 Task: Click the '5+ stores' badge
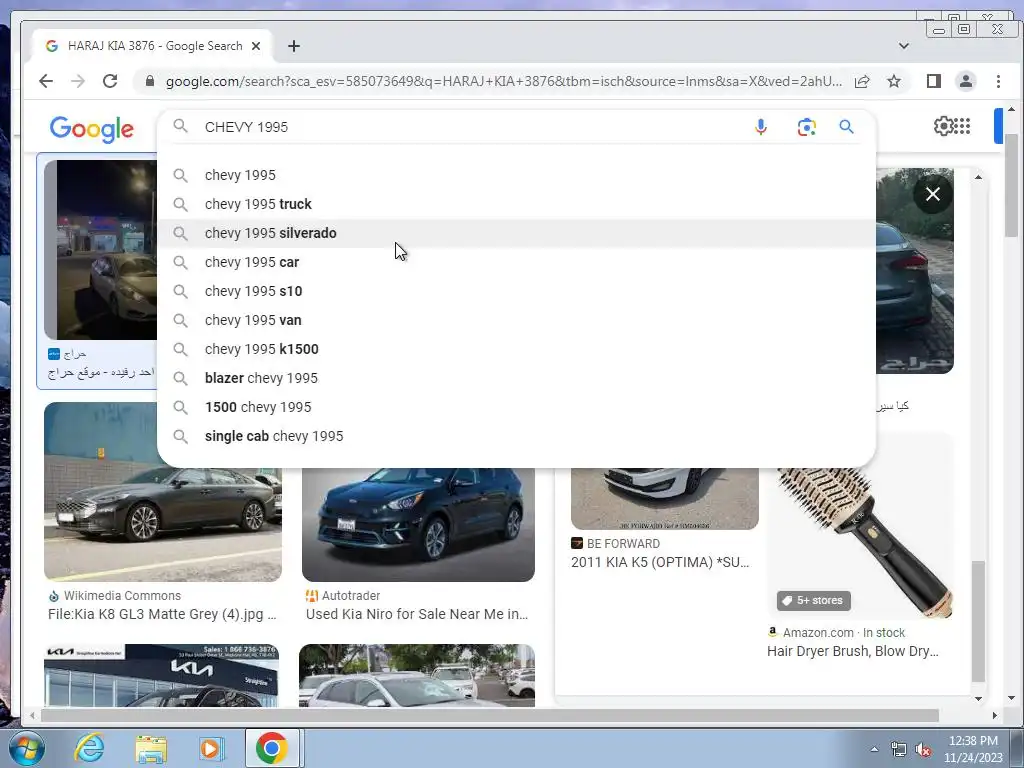click(x=814, y=600)
